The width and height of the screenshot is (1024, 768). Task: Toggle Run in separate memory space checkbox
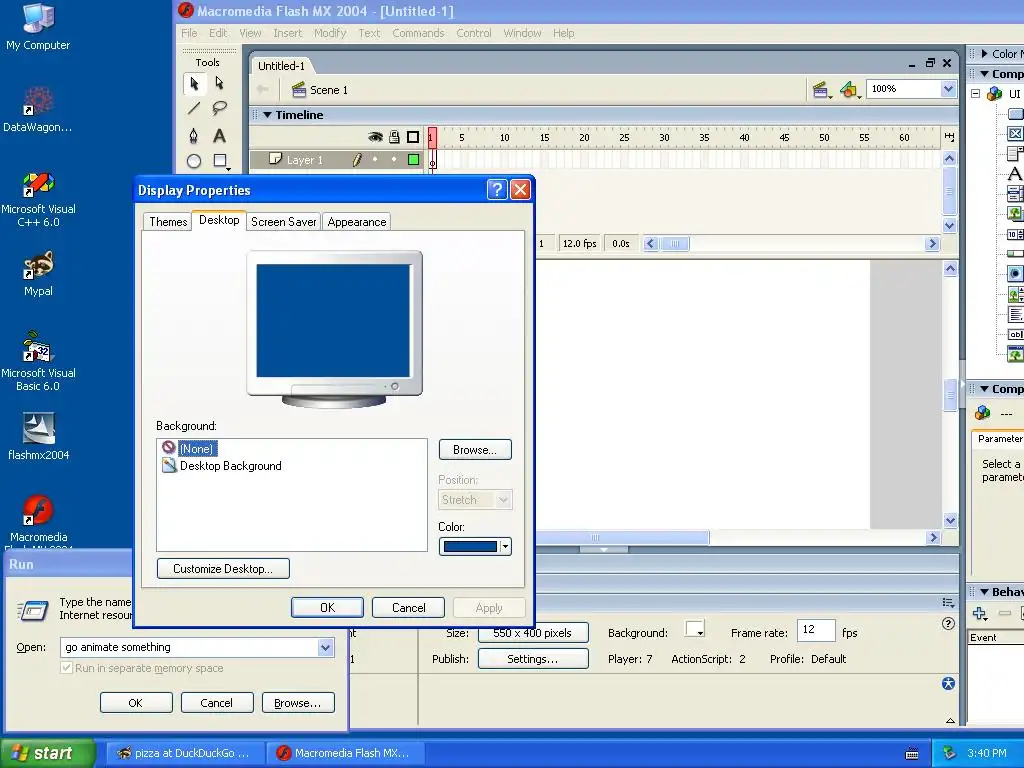(66, 668)
